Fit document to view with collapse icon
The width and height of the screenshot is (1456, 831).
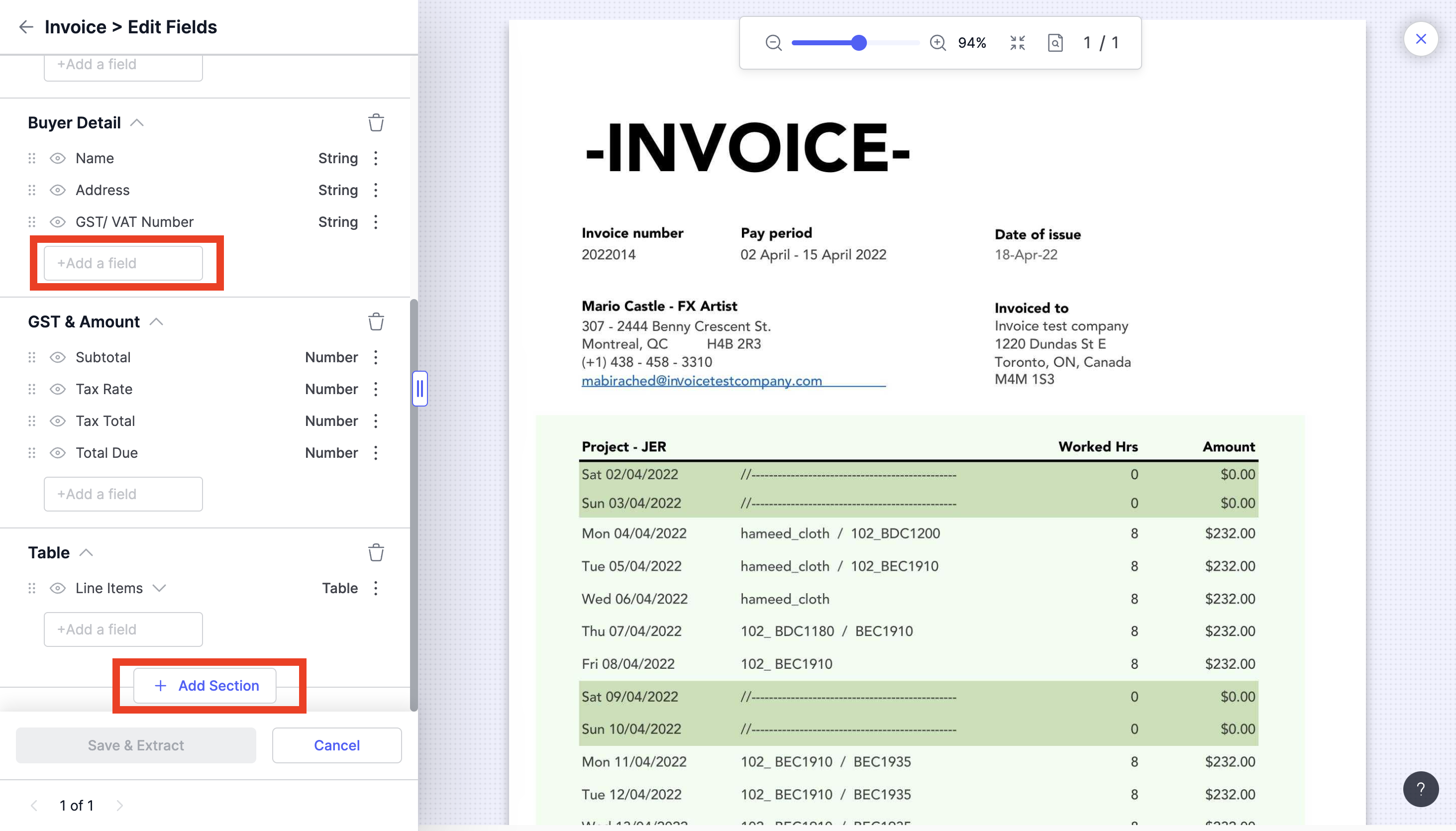coord(1017,43)
